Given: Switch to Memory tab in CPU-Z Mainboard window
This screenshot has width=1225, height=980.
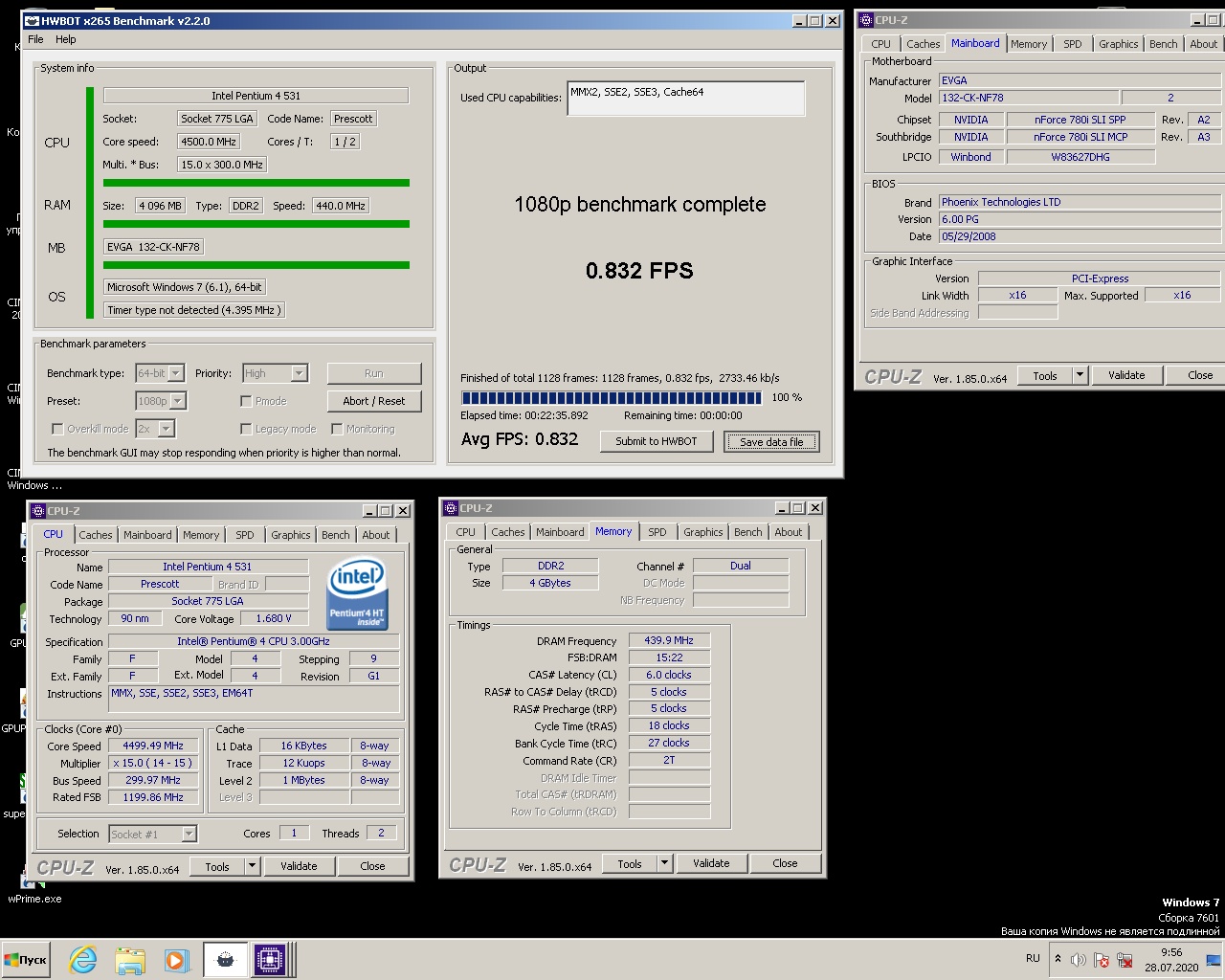Looking at the screenshot, I should [x=1029, y=44].
